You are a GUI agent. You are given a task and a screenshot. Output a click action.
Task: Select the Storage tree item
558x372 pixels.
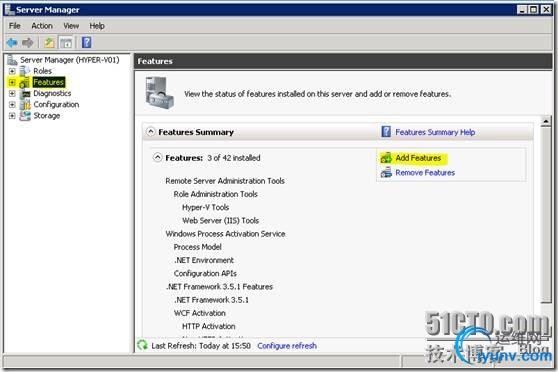click(47, 116)
